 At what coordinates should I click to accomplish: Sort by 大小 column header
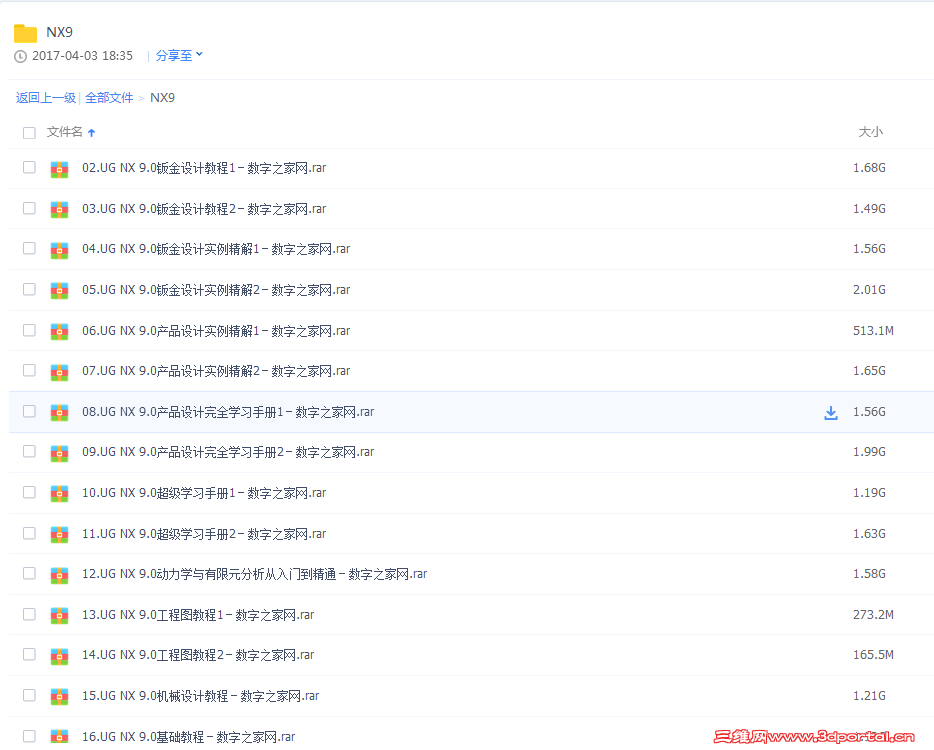point(870,132)
